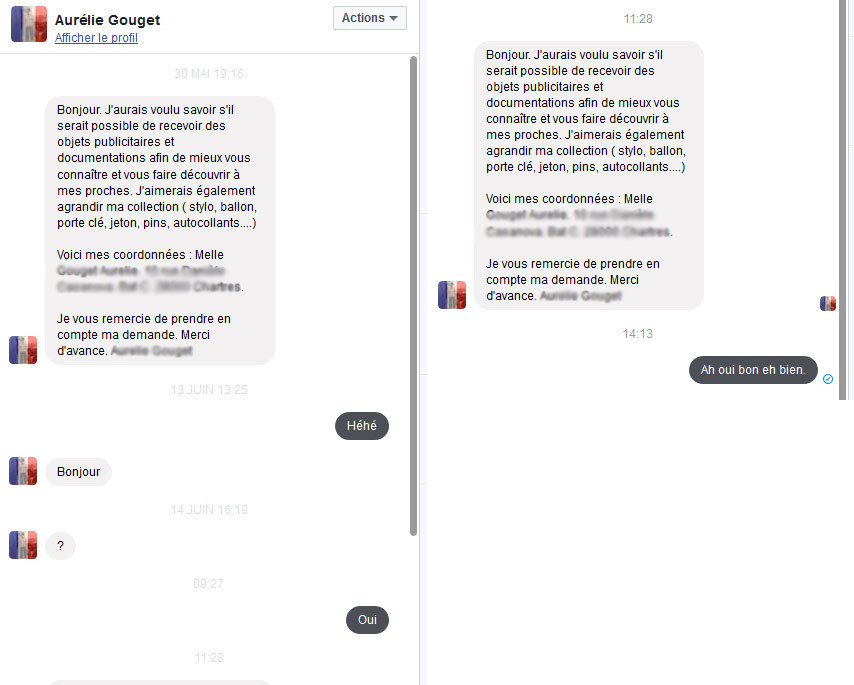The width and height of the screenshot is (854, 685).
Task: Click avatar next to the Bonjour message
Action: click(23, 471)
